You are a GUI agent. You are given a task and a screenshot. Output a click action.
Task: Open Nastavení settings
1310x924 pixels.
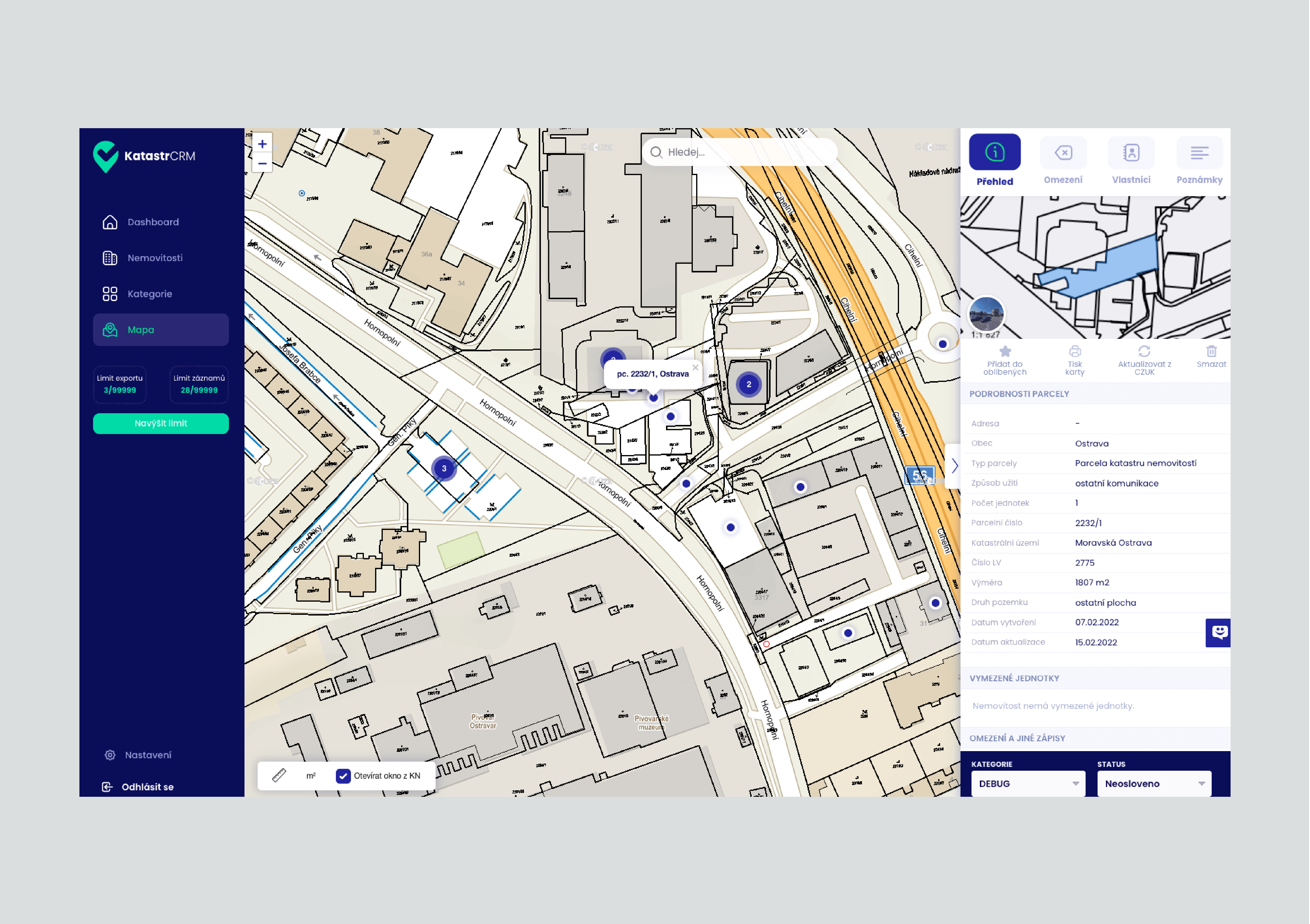coord(148,755)
